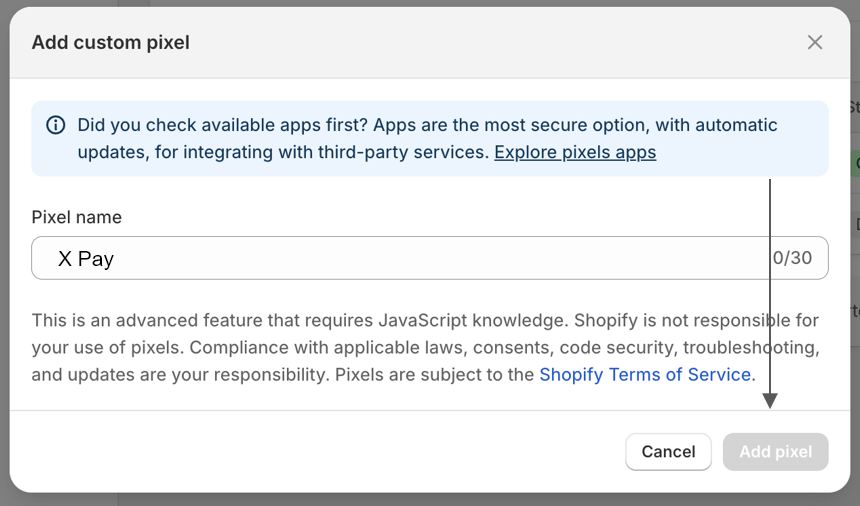Image resolution: width=860 pixels, height=506 pixels.
Task: Click the Add custom pixel title
Action: click(111, 42)
